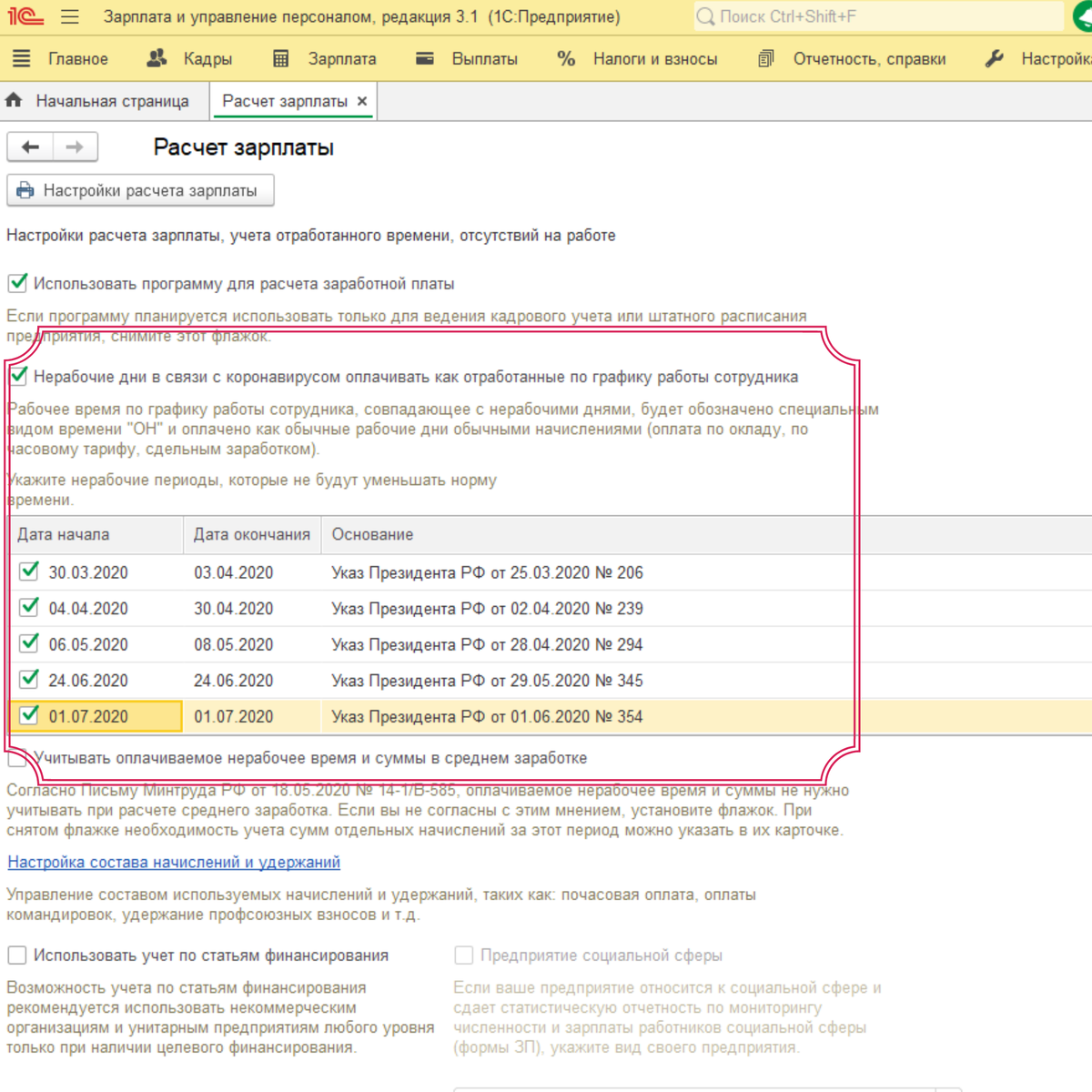Open the Отчетность, справки section
Screen dimensions: 1092x1092
[869, 58]
